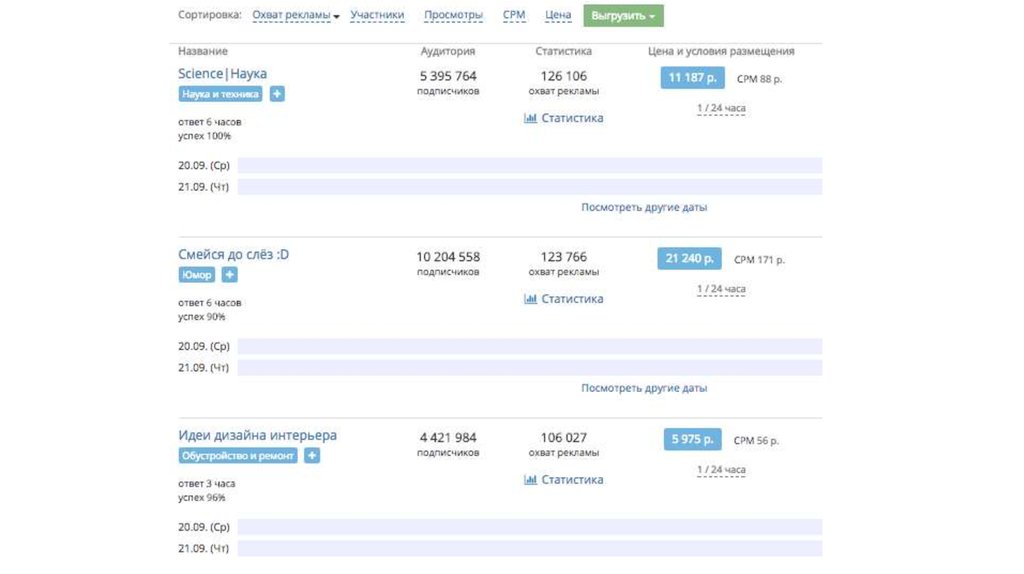Click the plus icon next to Обустройство и ремонт

[x=312, y=456]
